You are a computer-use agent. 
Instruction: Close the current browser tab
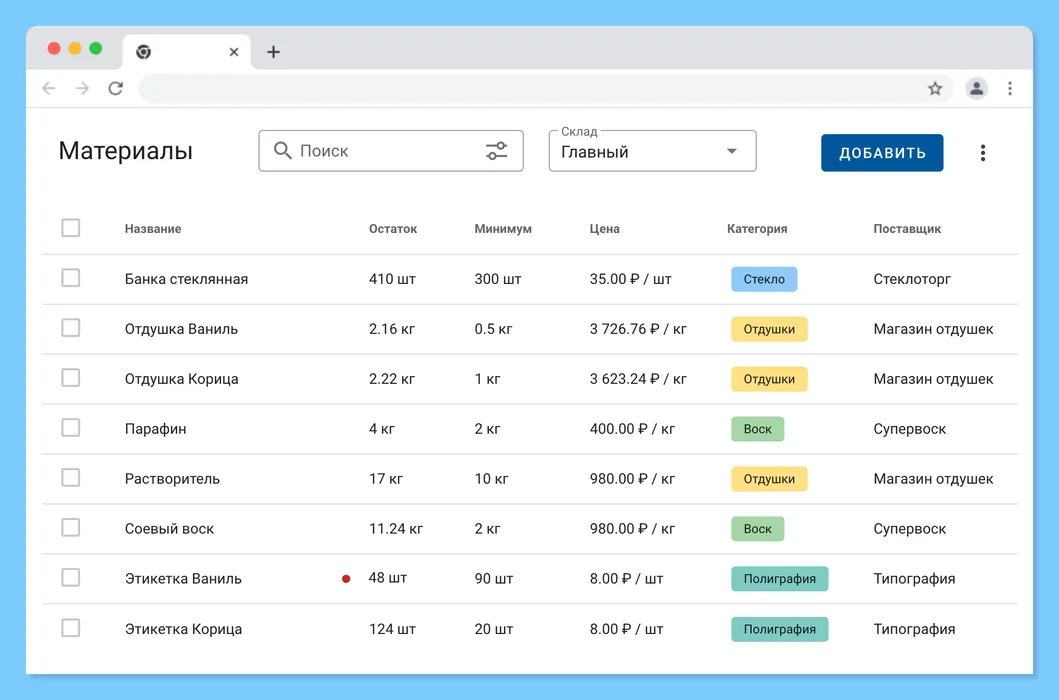coord(234,52)
